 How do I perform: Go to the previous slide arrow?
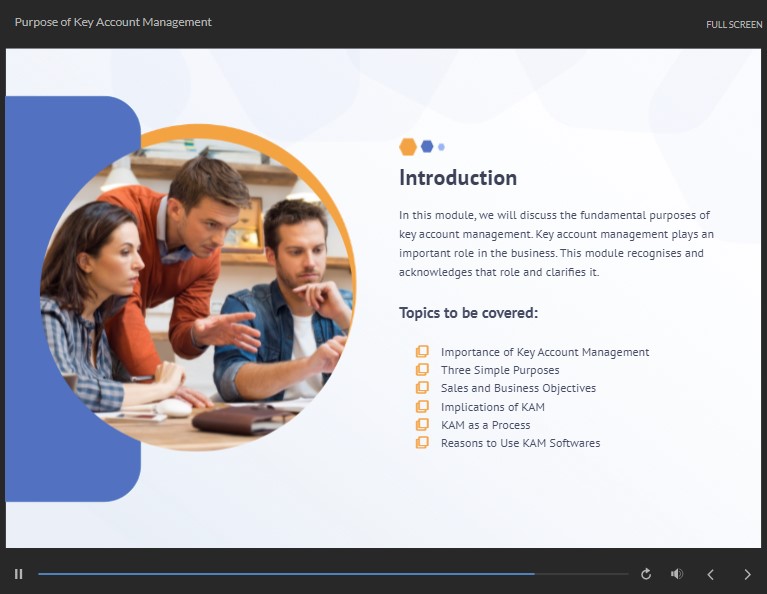pyautogui.click(x=711, y=574)
